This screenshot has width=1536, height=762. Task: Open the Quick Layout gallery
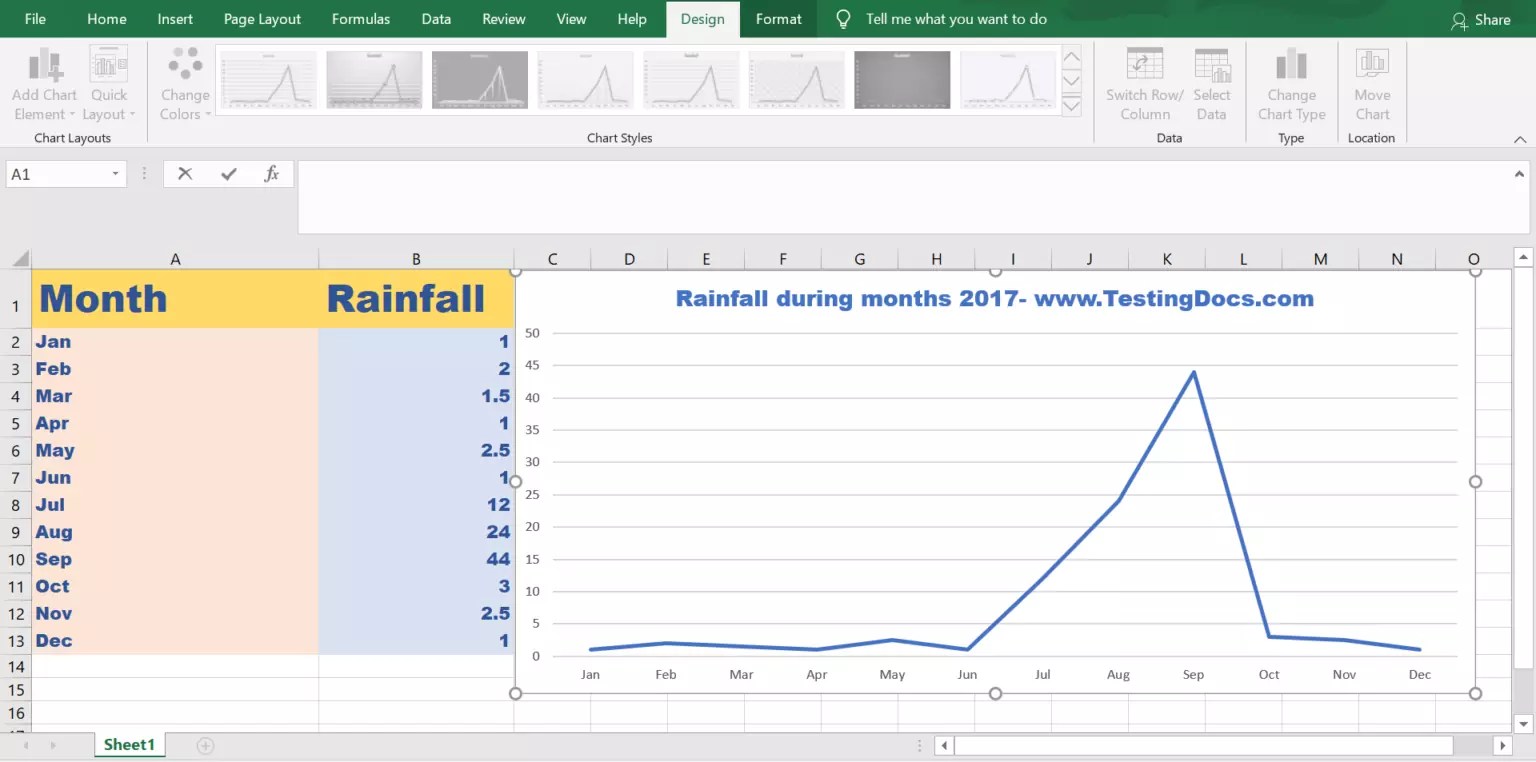(109, 83)
